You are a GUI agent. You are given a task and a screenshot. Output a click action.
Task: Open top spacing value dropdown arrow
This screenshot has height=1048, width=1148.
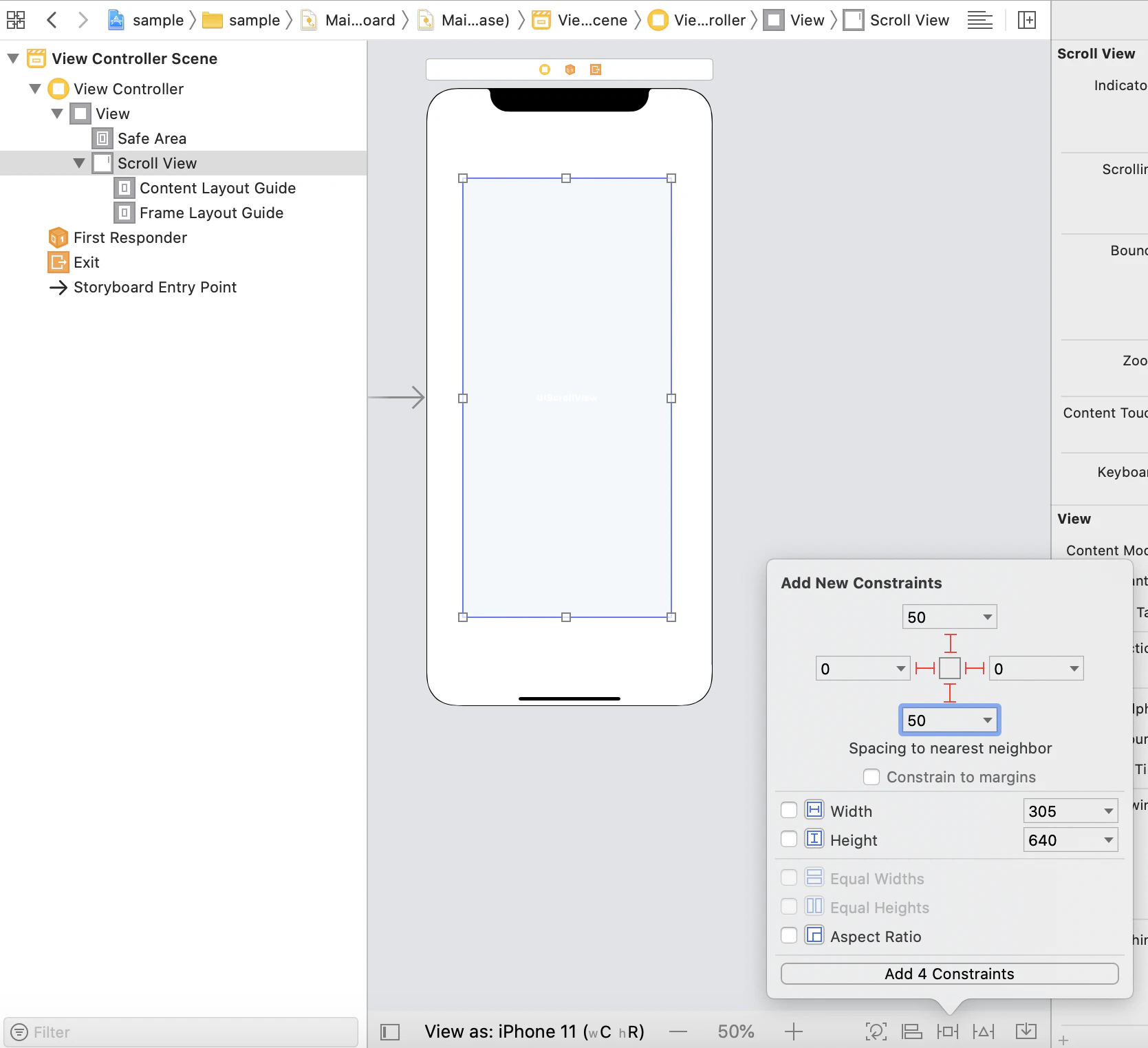coord(987,617)
